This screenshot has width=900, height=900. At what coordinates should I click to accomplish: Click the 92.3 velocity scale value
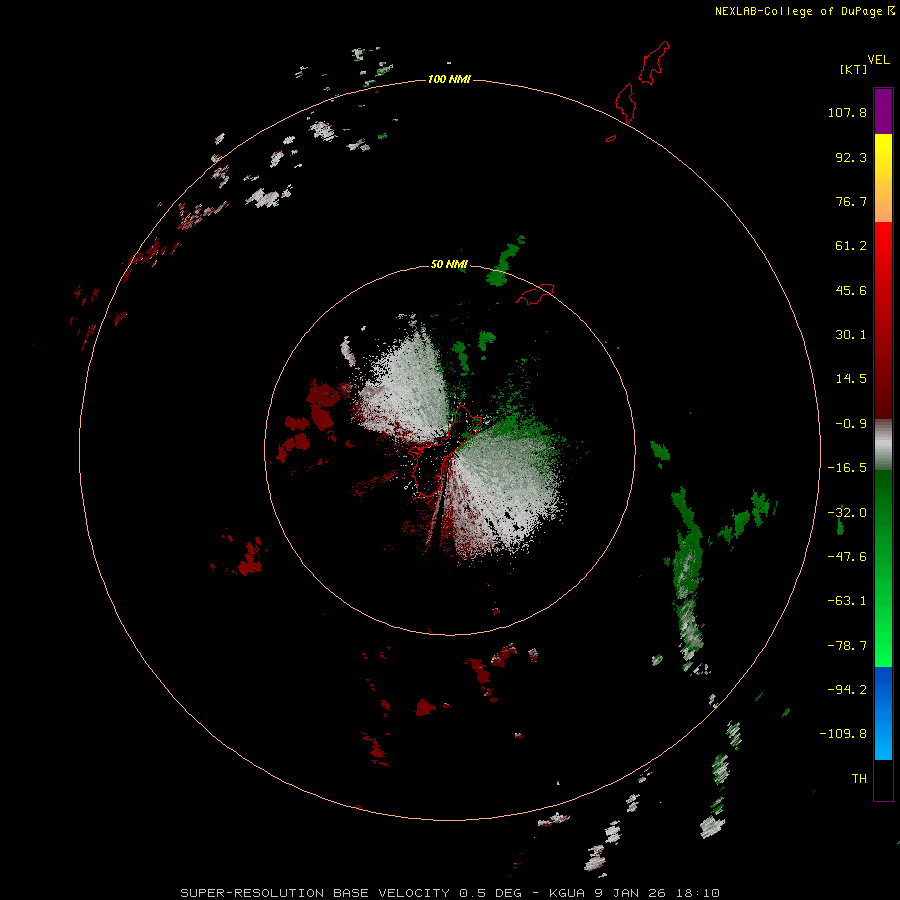point(851,157)
